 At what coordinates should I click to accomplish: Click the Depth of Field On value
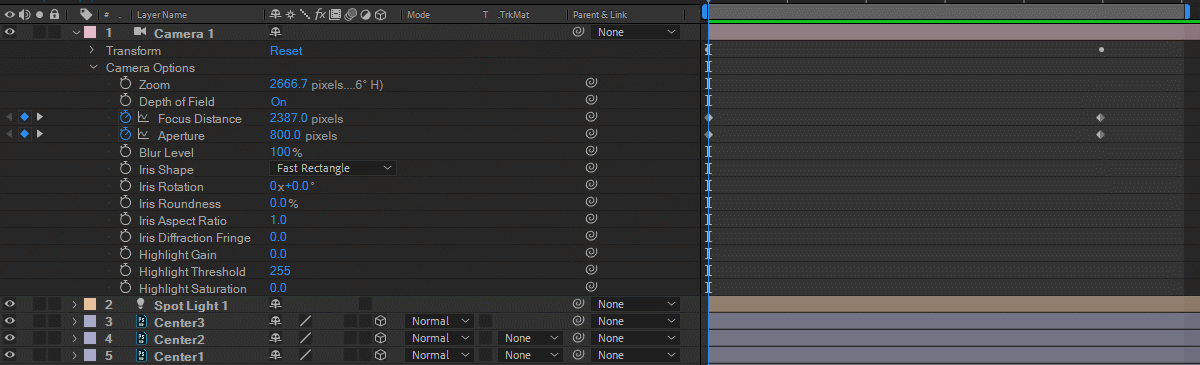[x=278, y=102]
